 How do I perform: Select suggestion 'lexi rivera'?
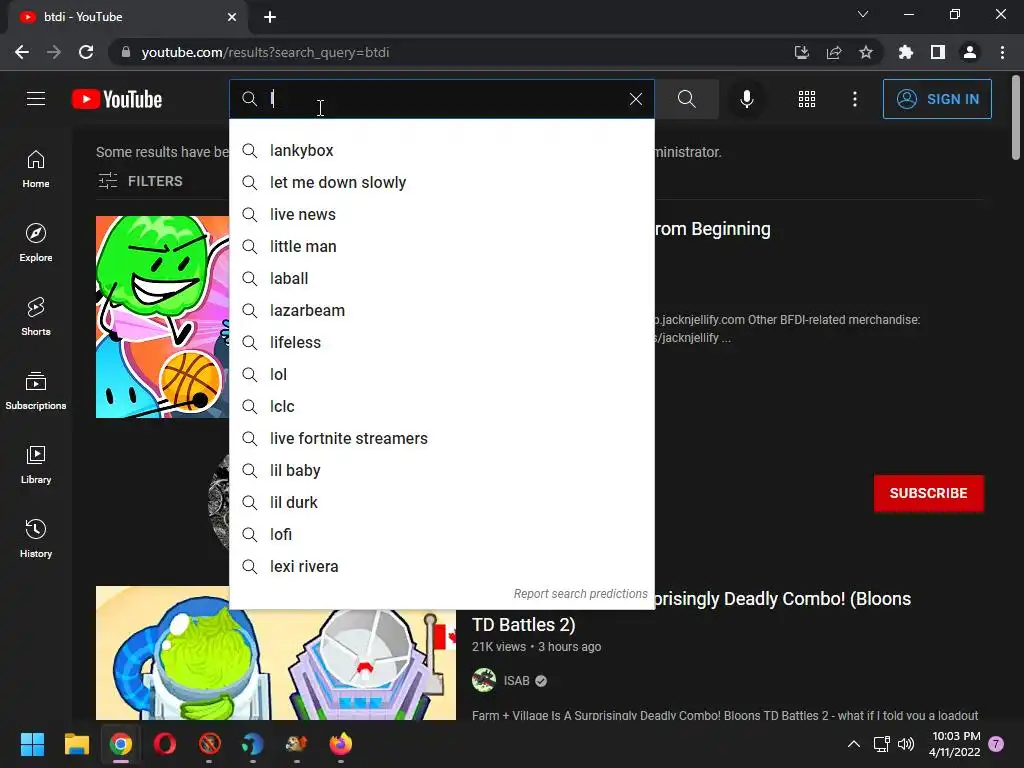click(x=441, y=566)
